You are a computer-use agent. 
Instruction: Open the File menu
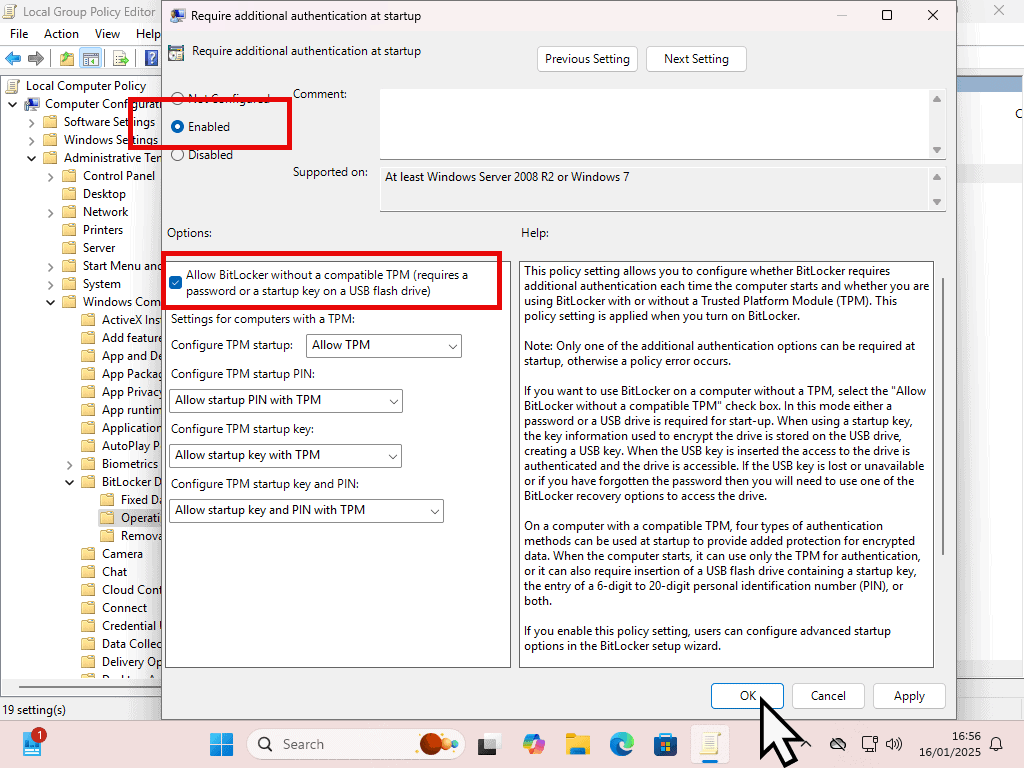(x=19, y=34)
